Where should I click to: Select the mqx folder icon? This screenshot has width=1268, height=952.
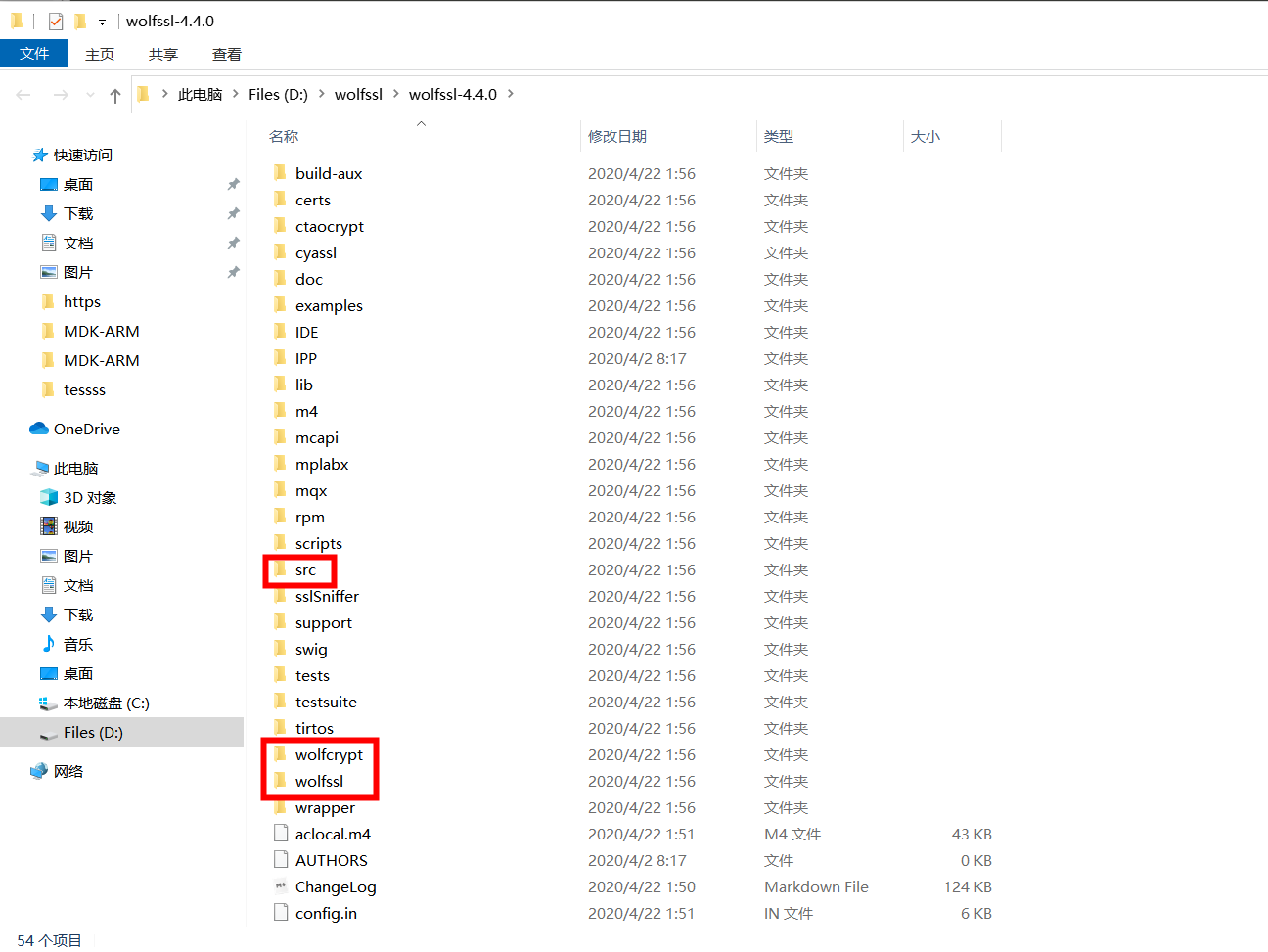click(280, 490)
